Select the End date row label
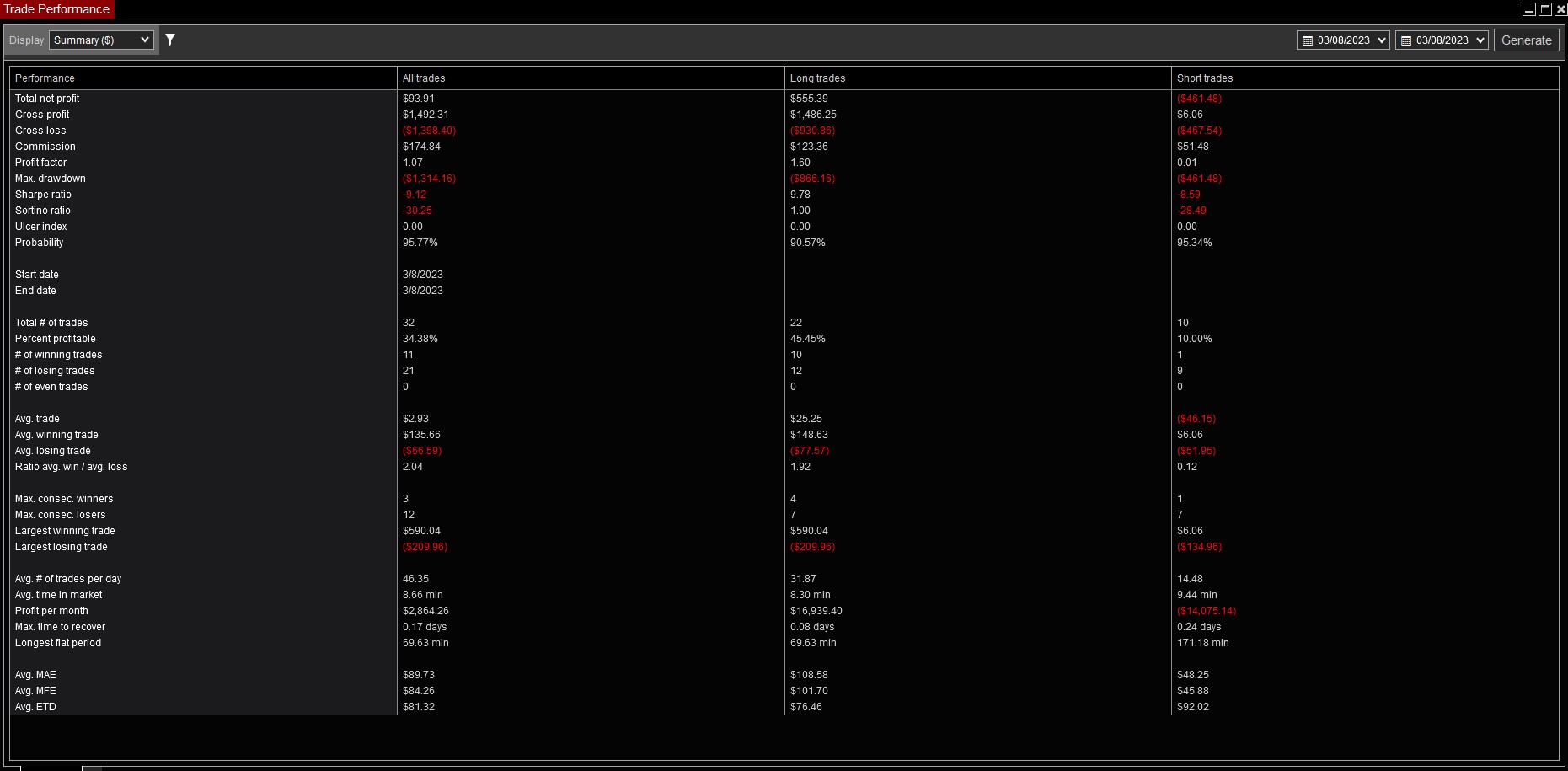 [35, 291]
